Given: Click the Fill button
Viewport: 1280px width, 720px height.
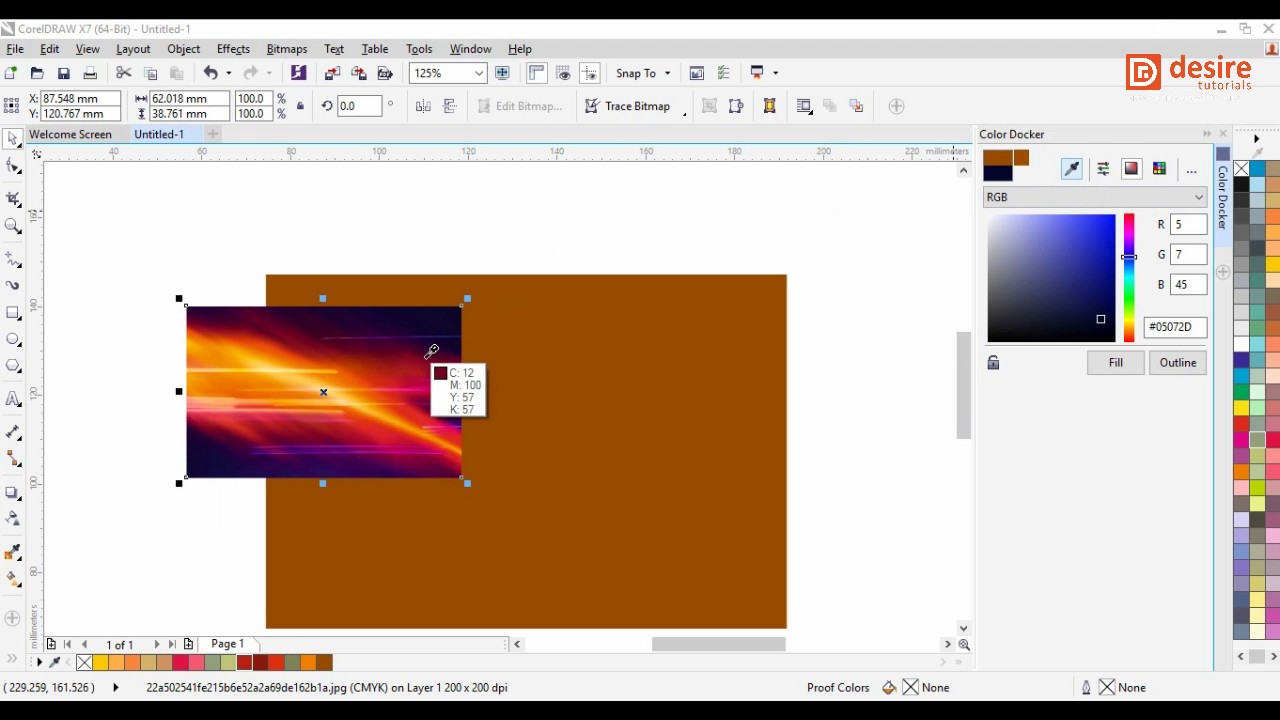Looking at the screenshot, I should tap(1116, 363).
